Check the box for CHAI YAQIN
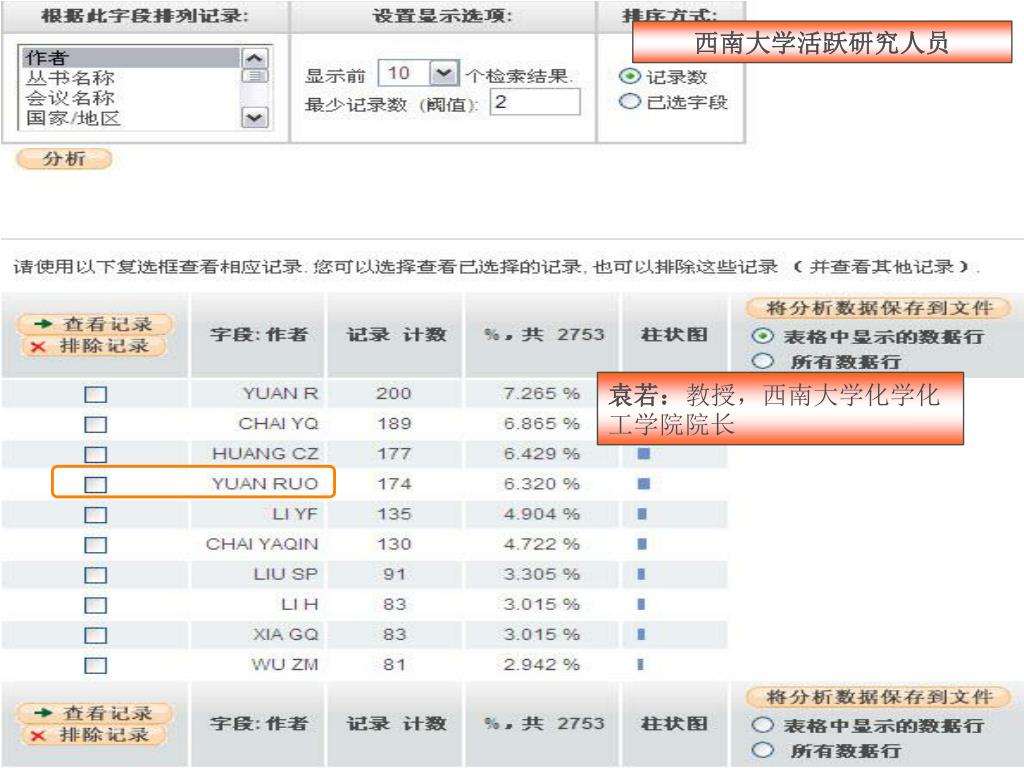 [x=95, y=545]
